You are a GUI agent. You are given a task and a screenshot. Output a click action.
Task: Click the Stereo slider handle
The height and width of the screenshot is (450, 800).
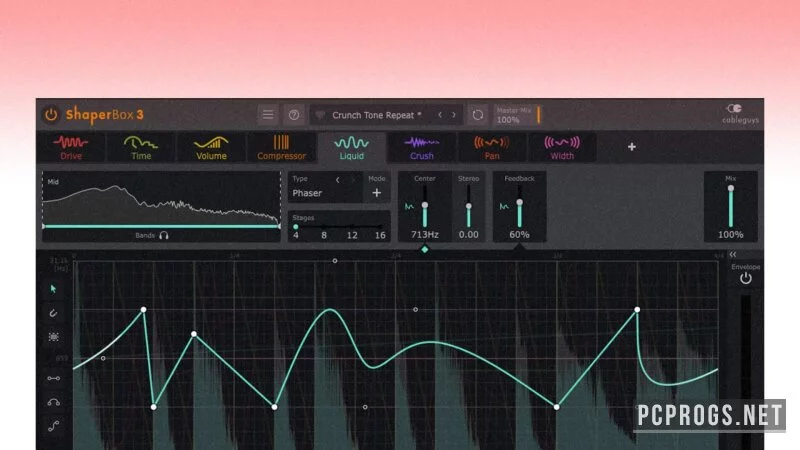click(x=468, y=206)
